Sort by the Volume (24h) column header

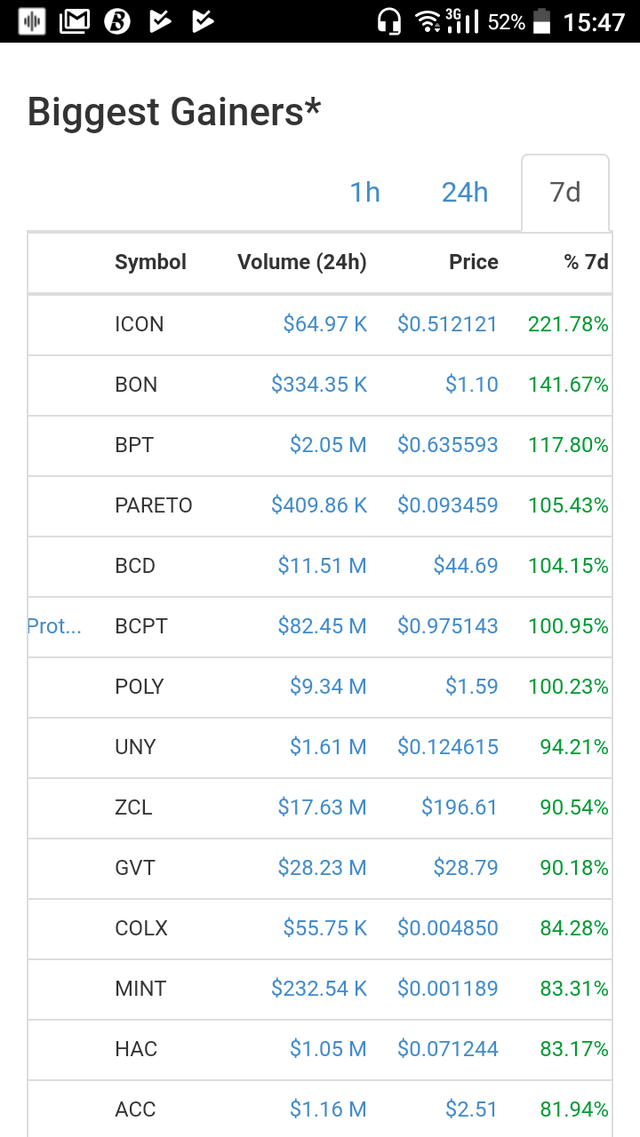click(302, 262)
